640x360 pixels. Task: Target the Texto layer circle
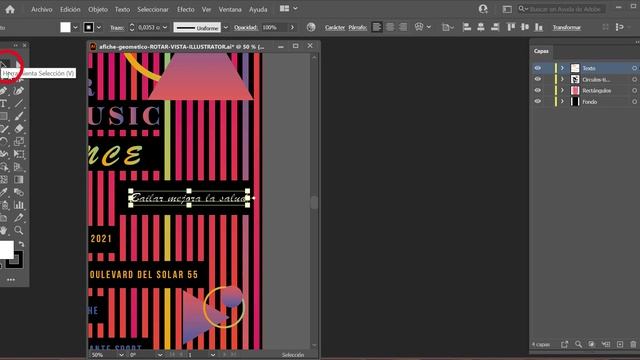tap(634, 68)
